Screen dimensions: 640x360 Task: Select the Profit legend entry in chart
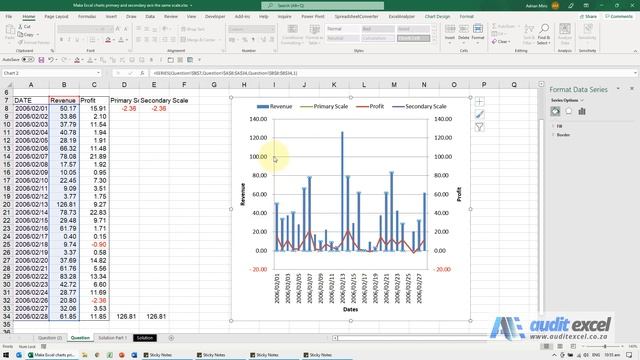(x=370, y=106)
